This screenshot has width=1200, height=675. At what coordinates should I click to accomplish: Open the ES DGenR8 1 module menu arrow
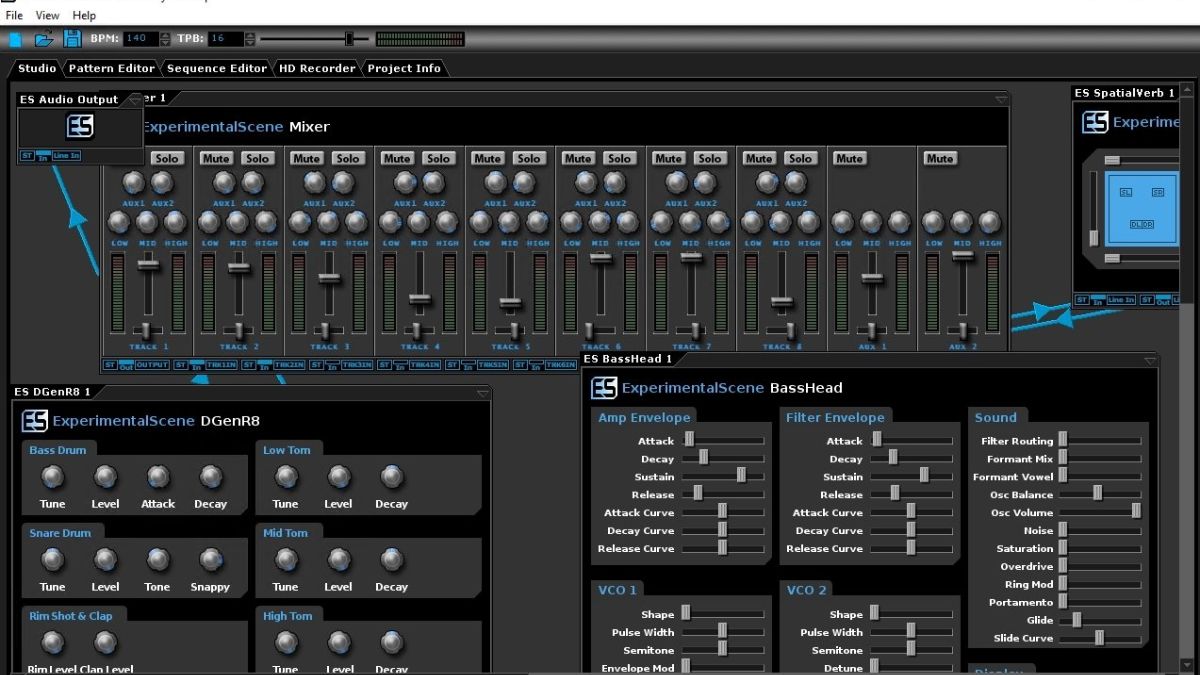(x=483, y=394)
